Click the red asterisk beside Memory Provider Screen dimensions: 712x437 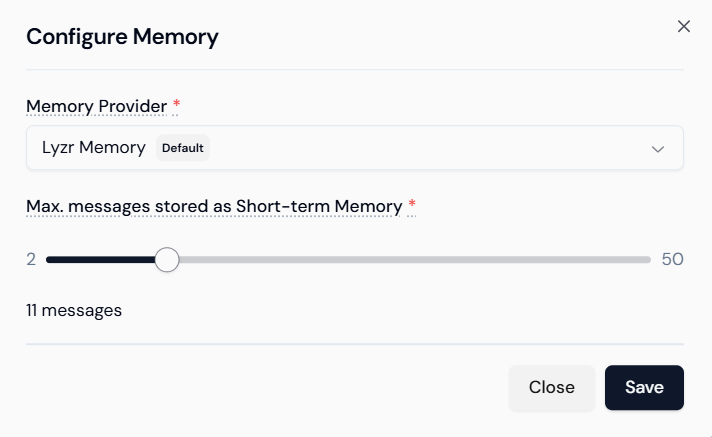[177, 105]
